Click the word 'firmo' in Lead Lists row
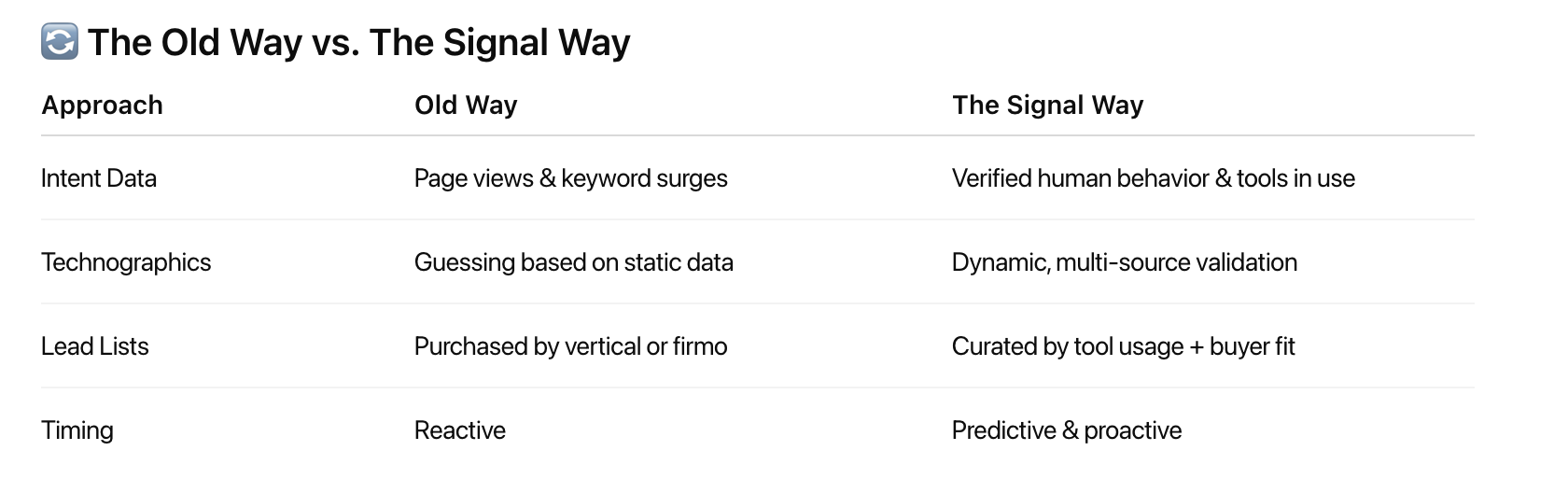 click(x=700, y=346)
